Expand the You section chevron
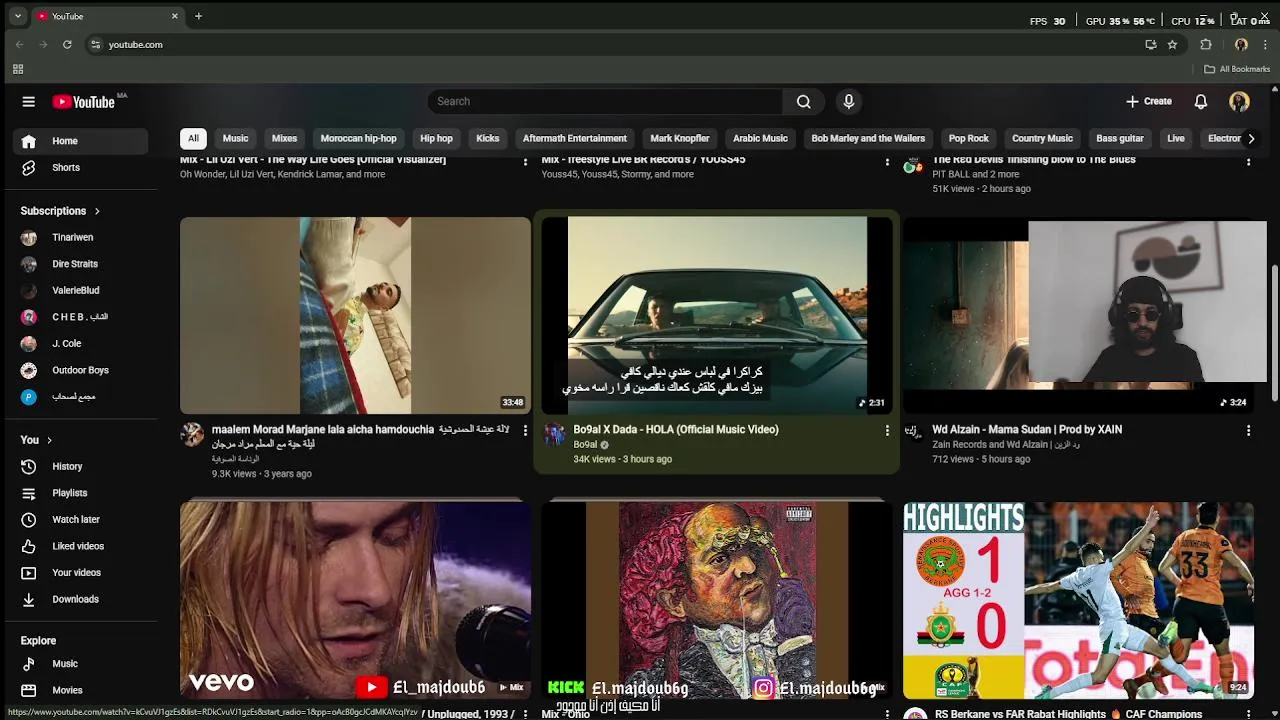This screenshot has width=1280, height=720. [48, 440]
